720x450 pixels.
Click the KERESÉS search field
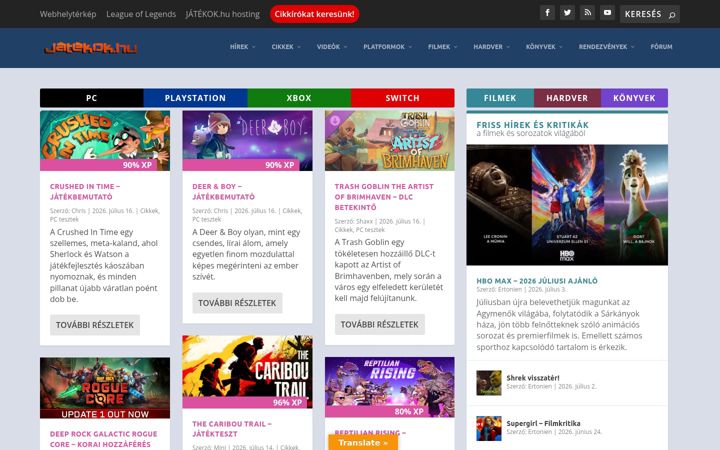coord(649,14)
